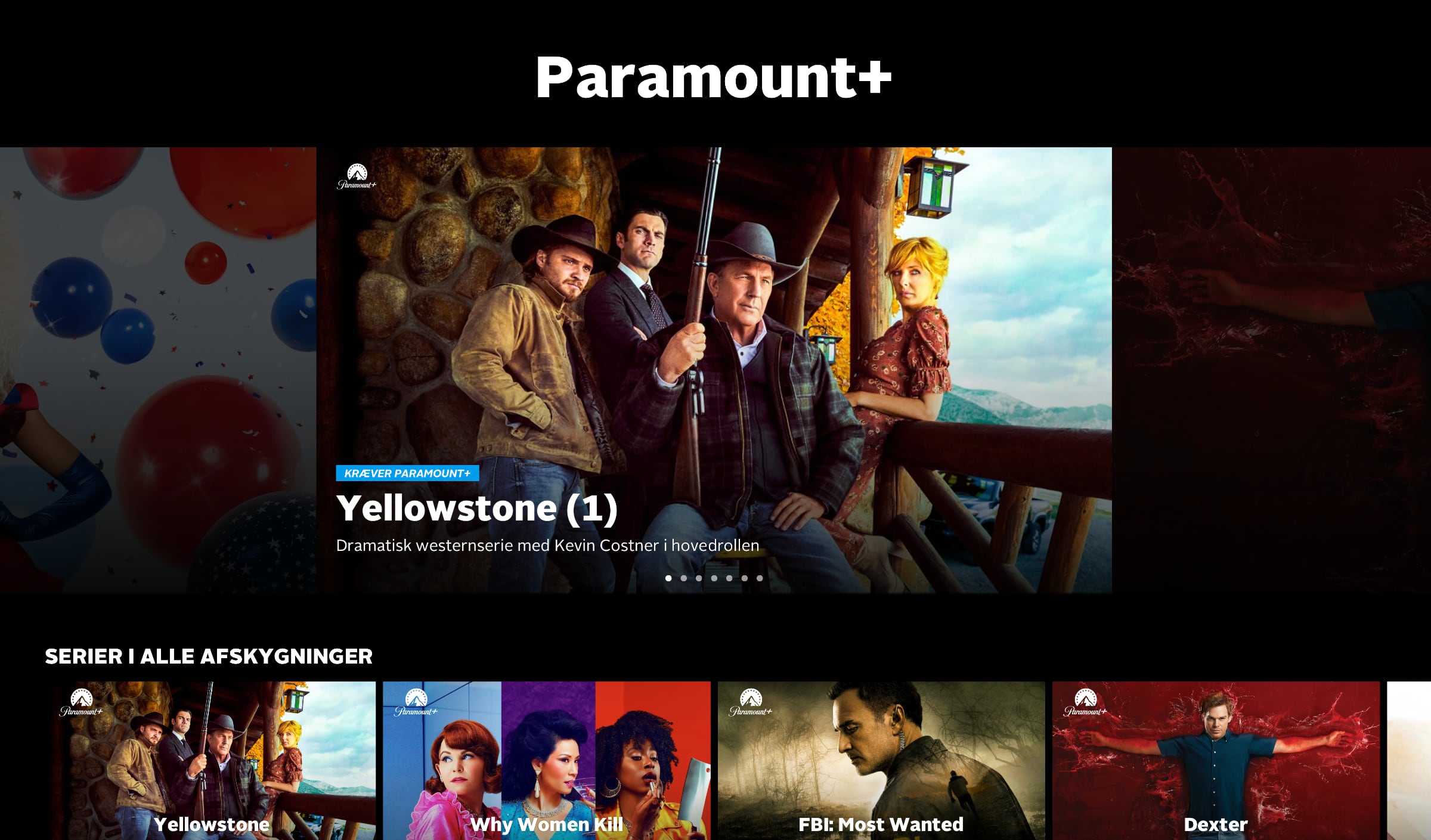This screenshot has width=1431, height=840.
Task: Open the Yellowstone series thumbnail
Action: [212, 761]
